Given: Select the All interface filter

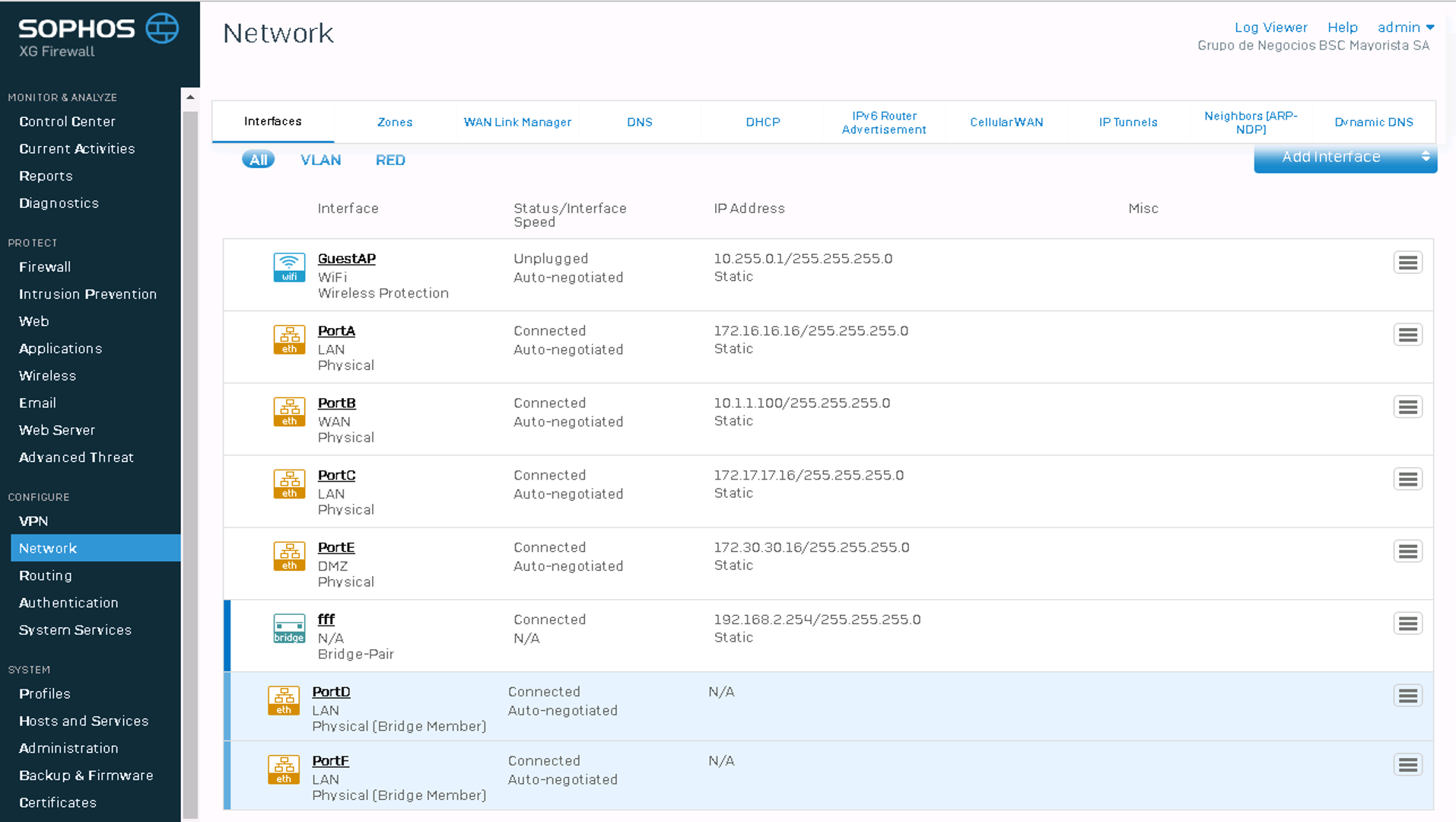Looking at the screenshot, I should click(259, 160).
